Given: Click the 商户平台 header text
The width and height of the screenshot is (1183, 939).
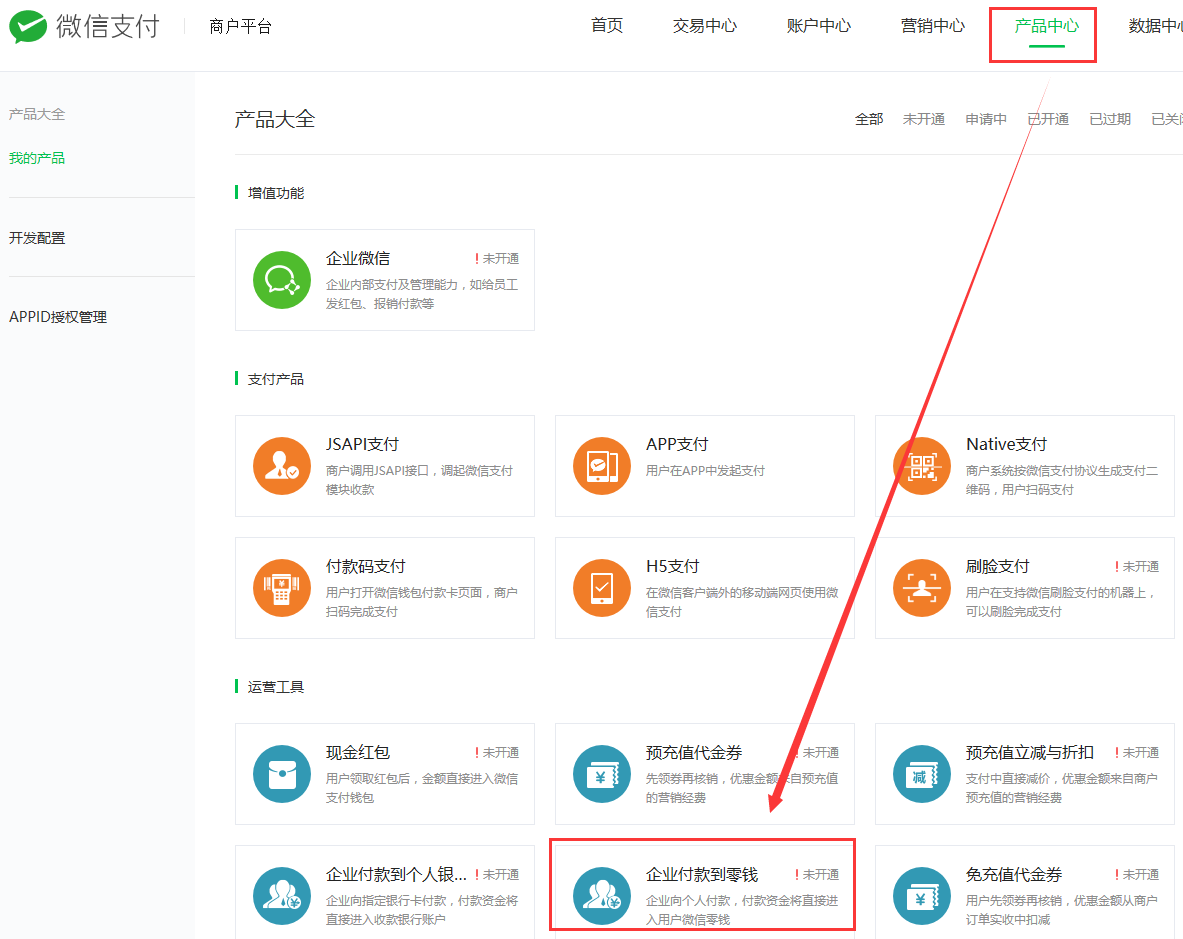Looking at the screenshot, I should pos(240,27).
